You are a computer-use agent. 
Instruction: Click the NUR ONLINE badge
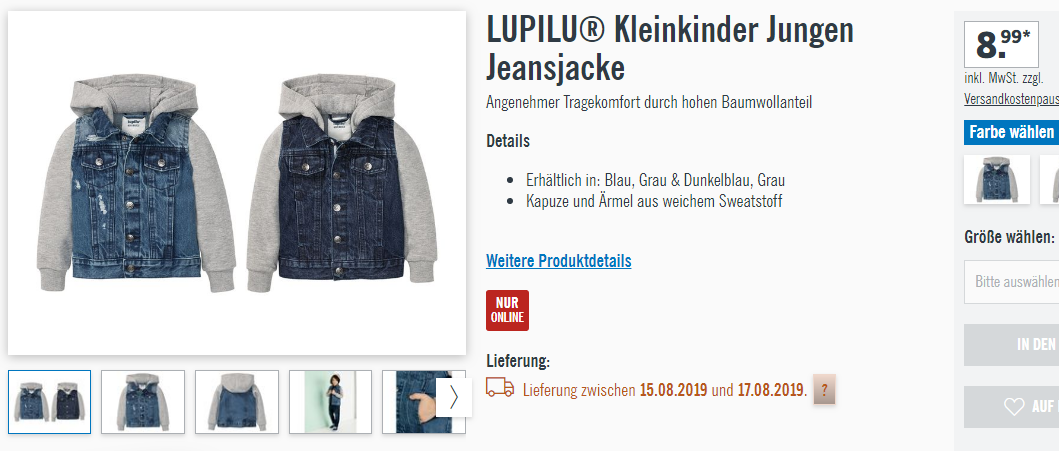(507, 311)
